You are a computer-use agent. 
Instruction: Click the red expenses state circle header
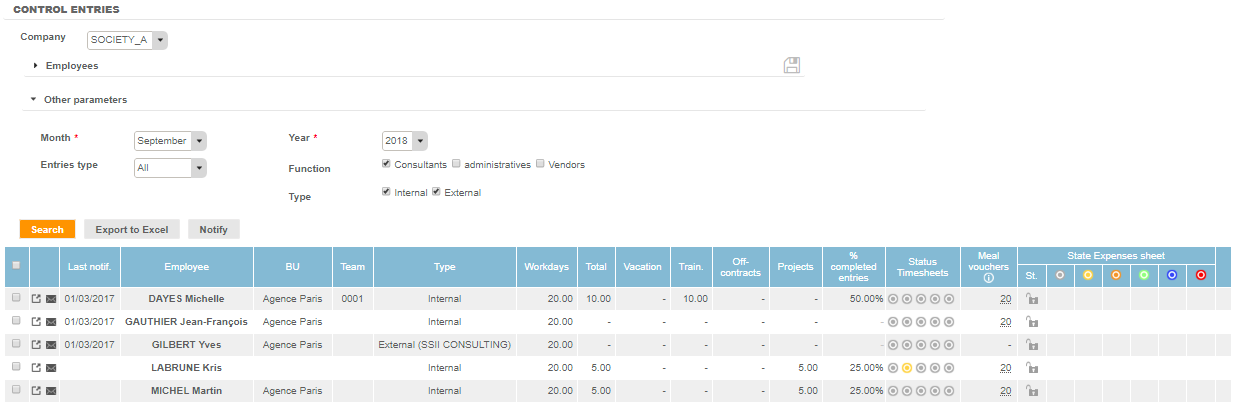[1200, 275]
